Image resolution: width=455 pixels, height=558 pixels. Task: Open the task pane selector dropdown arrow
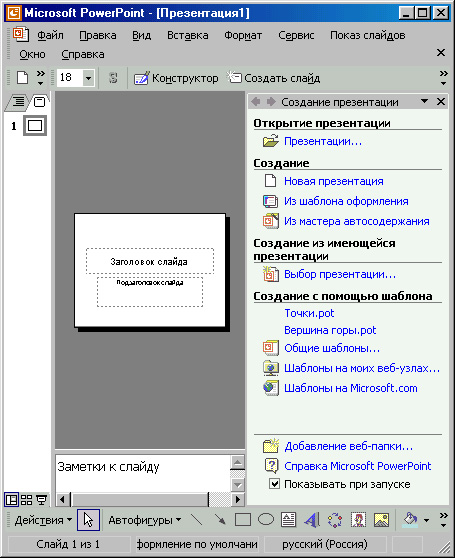tap(424, 101)
